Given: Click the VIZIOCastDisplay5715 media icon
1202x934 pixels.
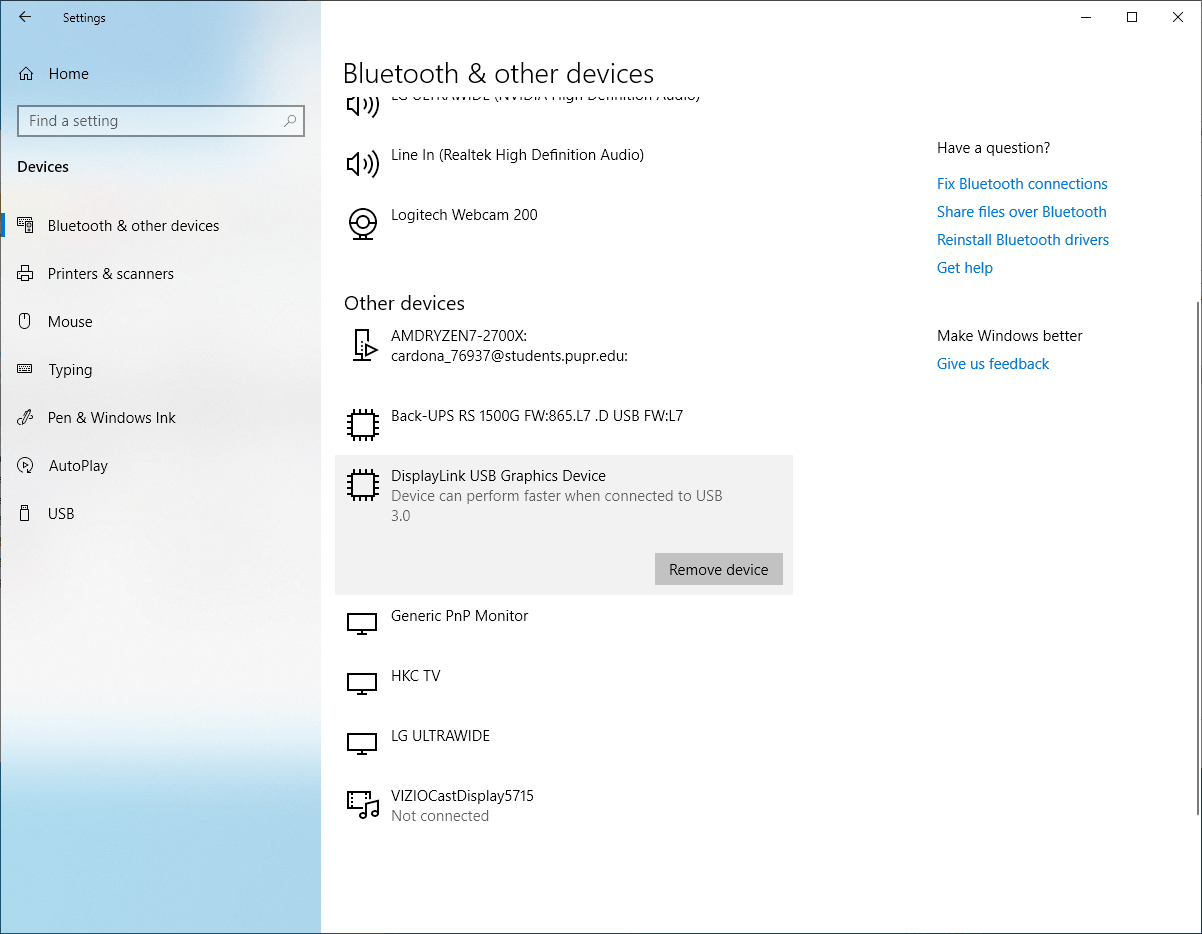Looking at the screenshot, I should pyautogui.click(x=363, y=805).
